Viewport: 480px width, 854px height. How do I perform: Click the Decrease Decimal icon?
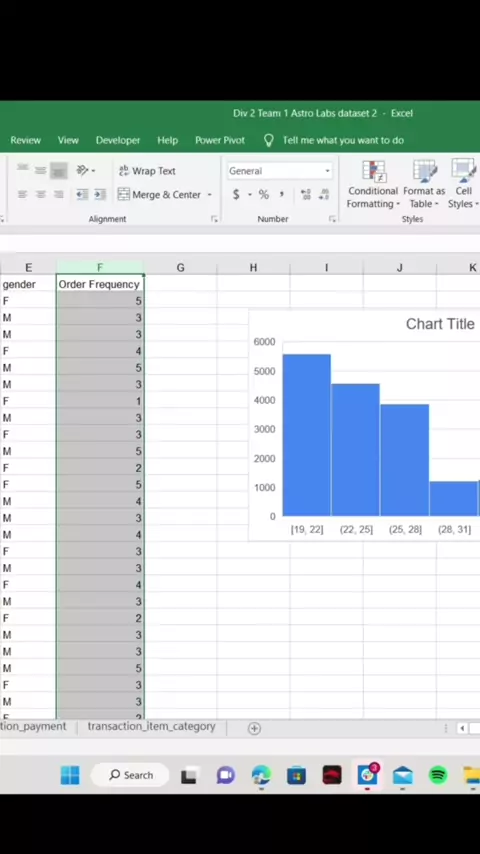(324, 194)
